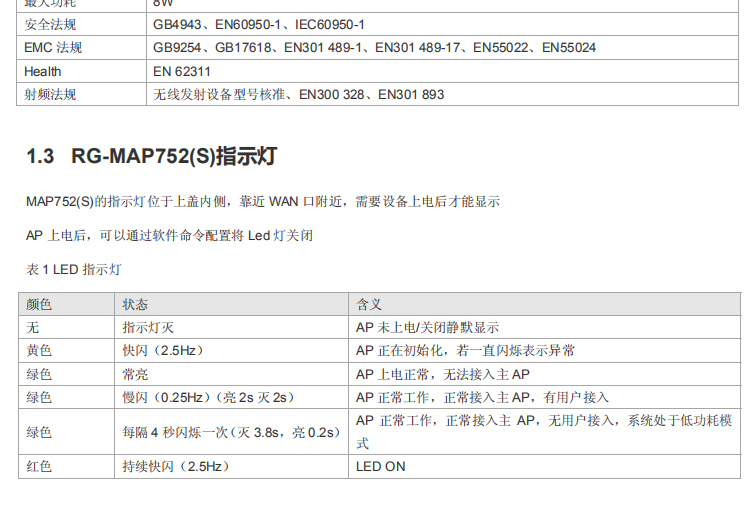Click the "Health" row label
This screenshot has width=750, height=509.
[x=81, y=71]
